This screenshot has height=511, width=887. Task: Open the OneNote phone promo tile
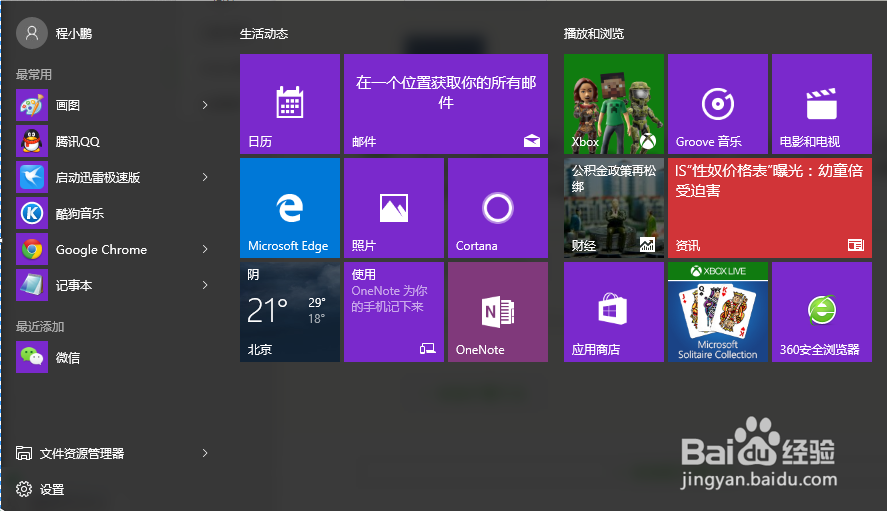(x=394, y=312)
